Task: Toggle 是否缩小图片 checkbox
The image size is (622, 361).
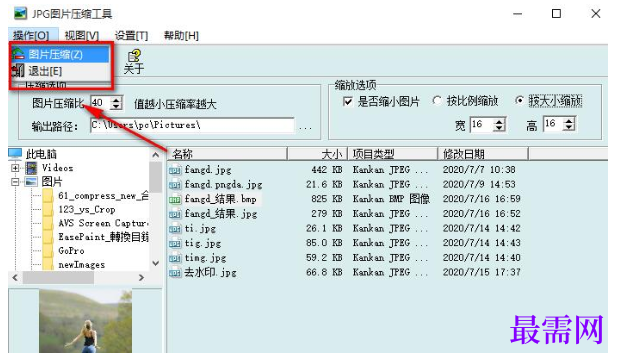Action: [347, 102]
